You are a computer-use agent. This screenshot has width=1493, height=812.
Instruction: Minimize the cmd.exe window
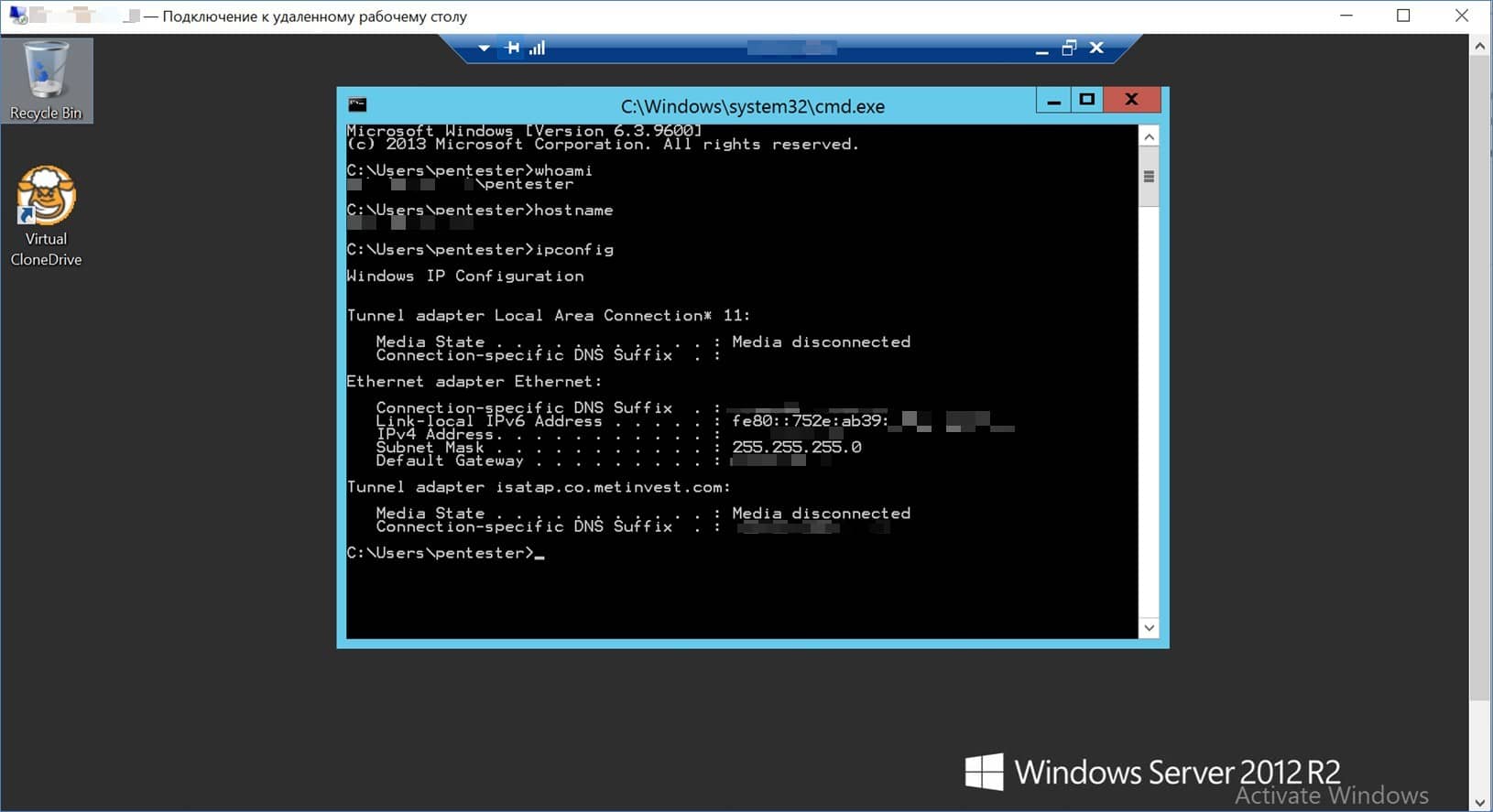coord(1053,100)
